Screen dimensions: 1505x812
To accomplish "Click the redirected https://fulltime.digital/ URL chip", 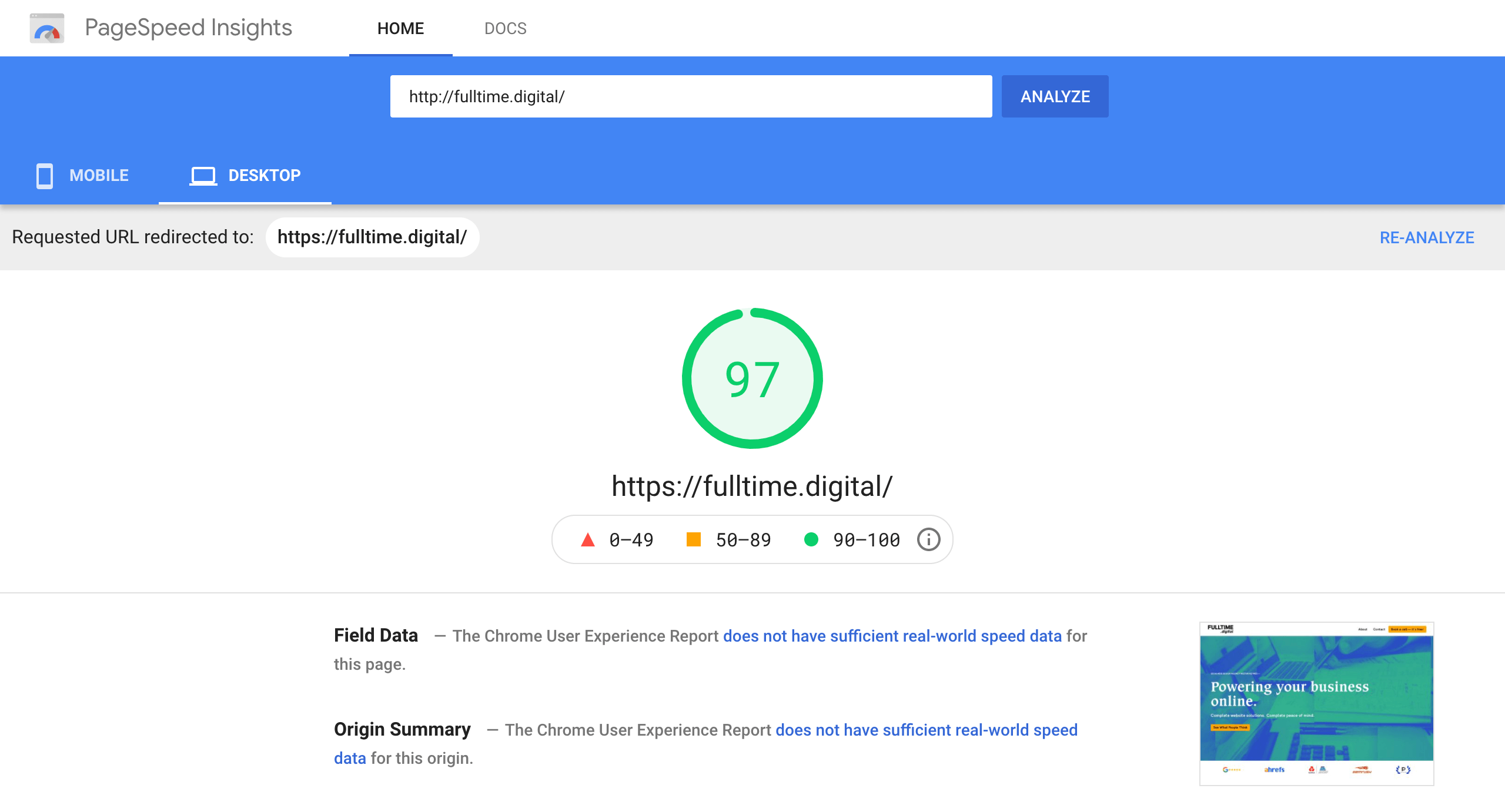I will click(x=372, y=237).
